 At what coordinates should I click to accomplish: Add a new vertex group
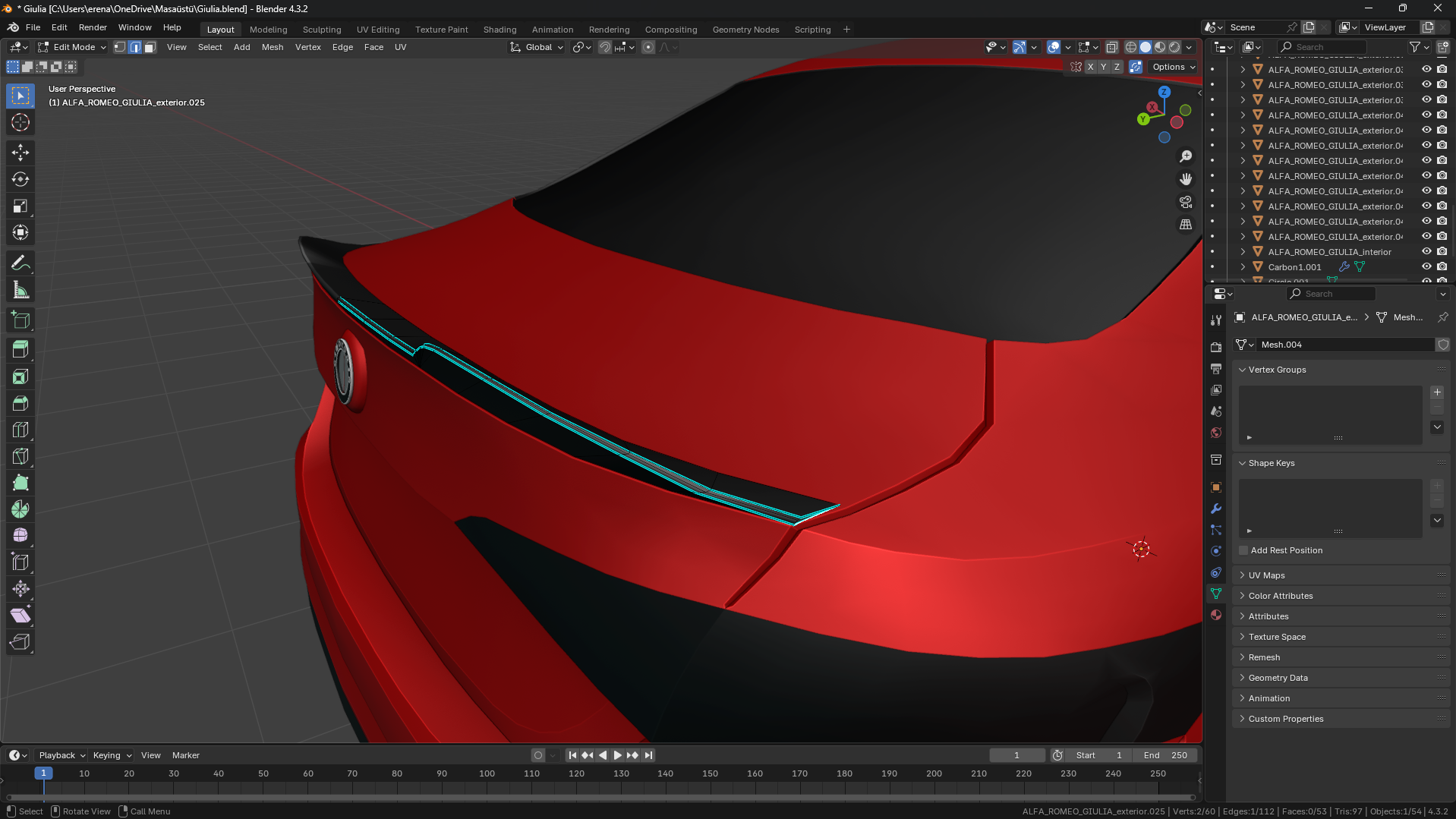1437,392
